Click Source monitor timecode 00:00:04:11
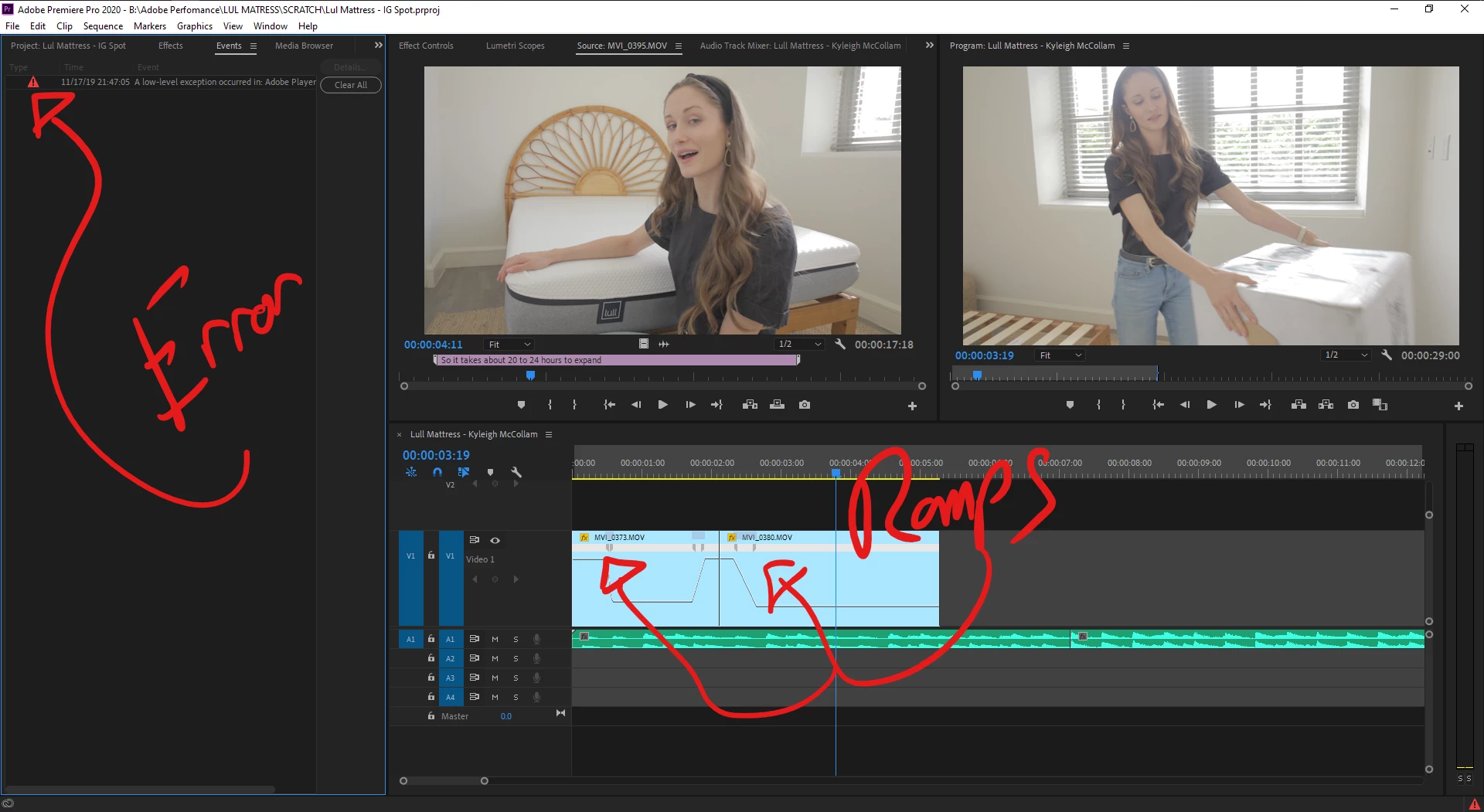 click(433, 345)
